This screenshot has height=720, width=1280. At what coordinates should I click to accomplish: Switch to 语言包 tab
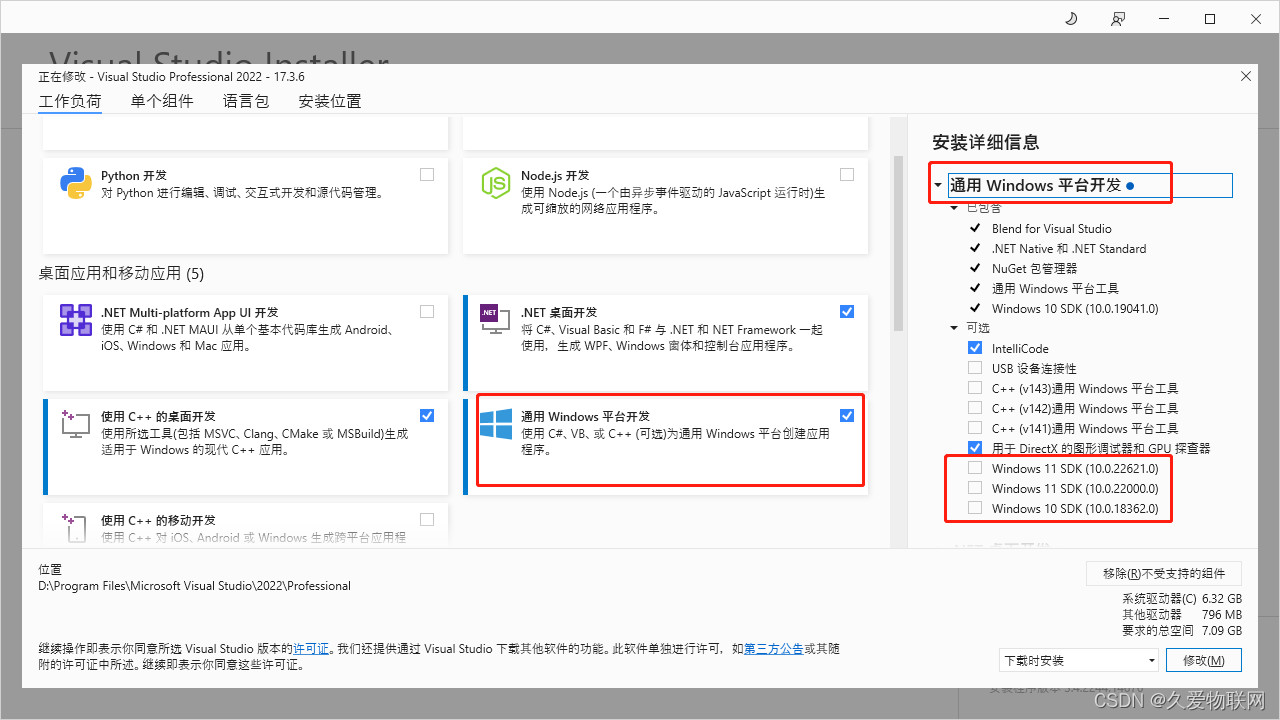(x=246, y=101)
